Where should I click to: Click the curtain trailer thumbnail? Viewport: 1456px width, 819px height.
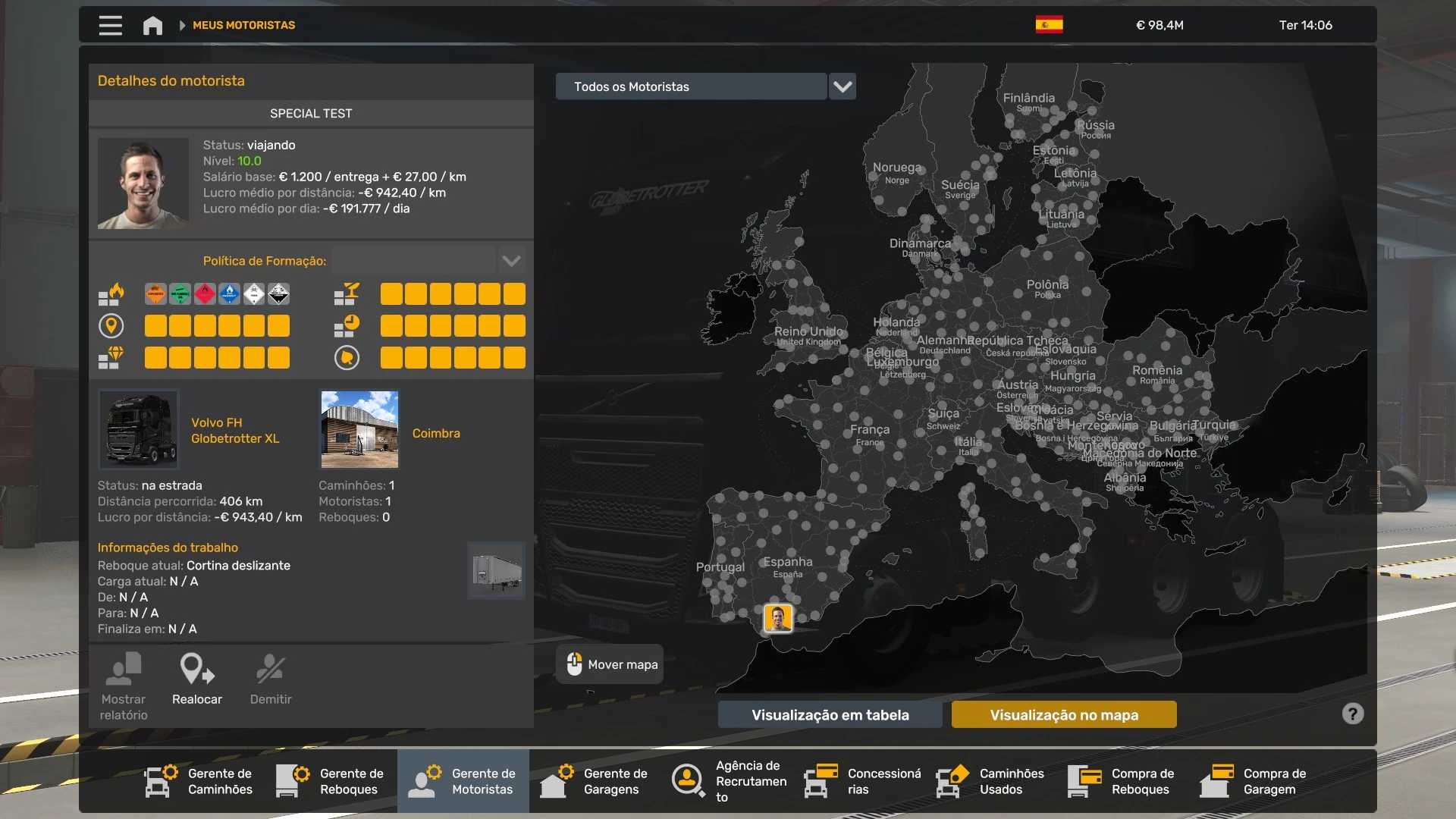pyautogui.click(x=496, y=571)
